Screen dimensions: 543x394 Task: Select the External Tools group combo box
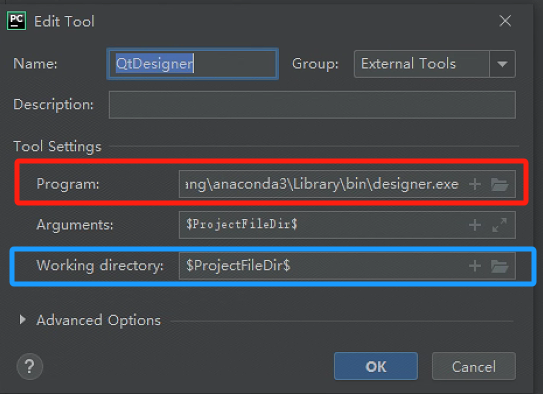pyautogui.click(x=435, y=64)
